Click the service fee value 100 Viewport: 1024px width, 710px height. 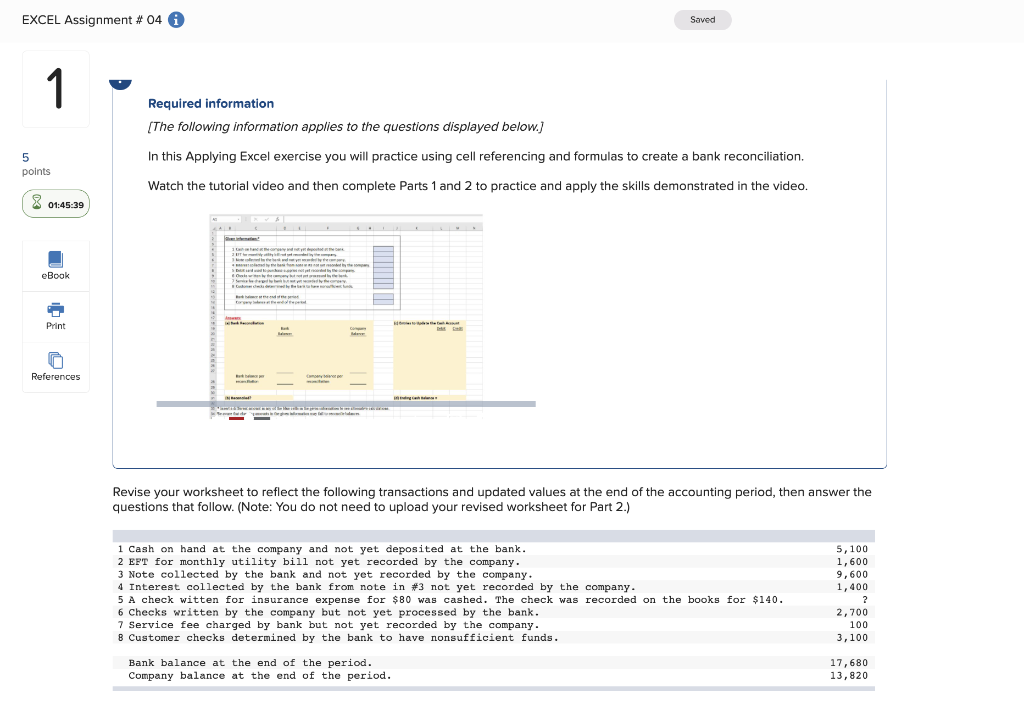[858, 625]
